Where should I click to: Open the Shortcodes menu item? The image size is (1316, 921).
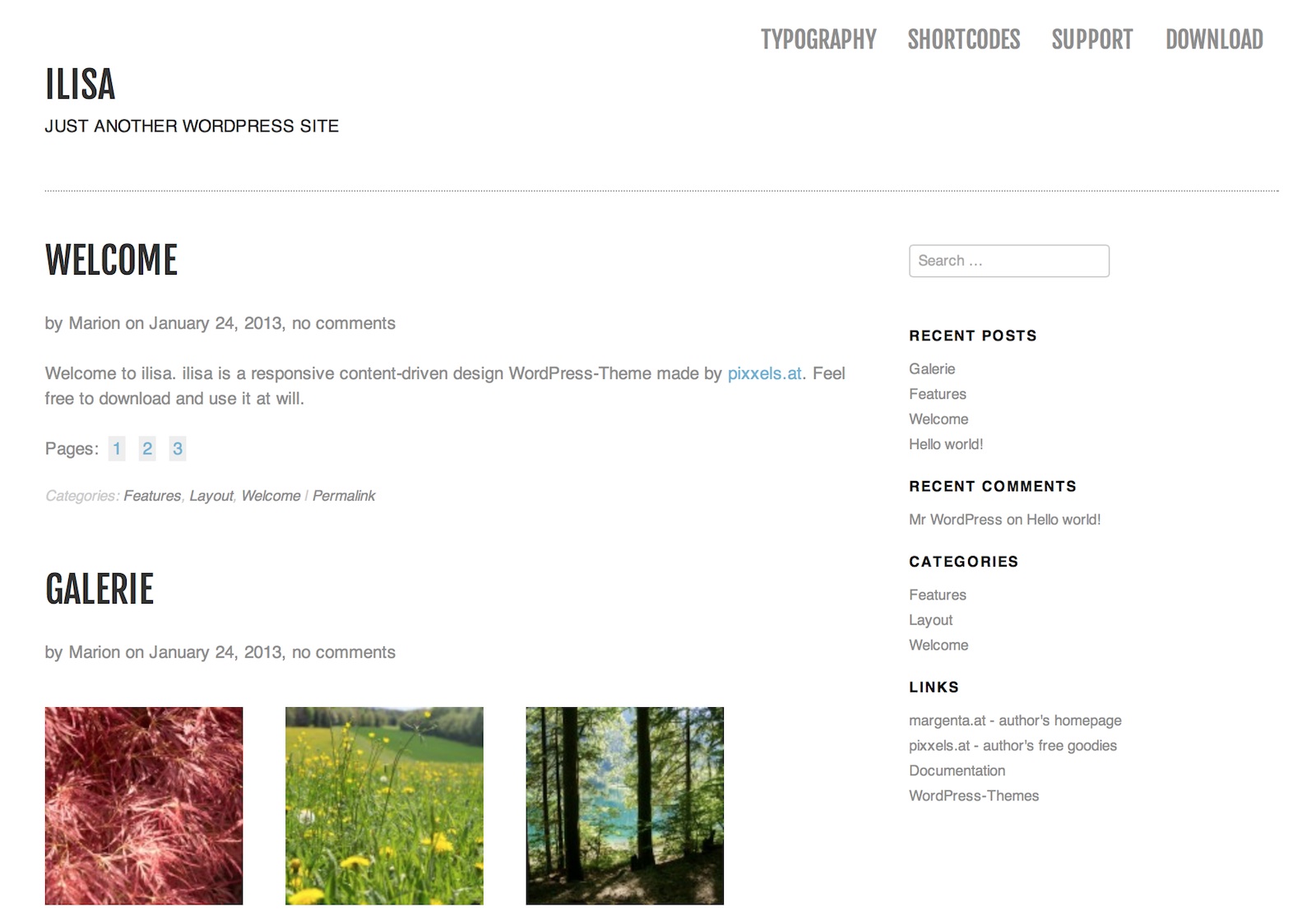[964, 39]
